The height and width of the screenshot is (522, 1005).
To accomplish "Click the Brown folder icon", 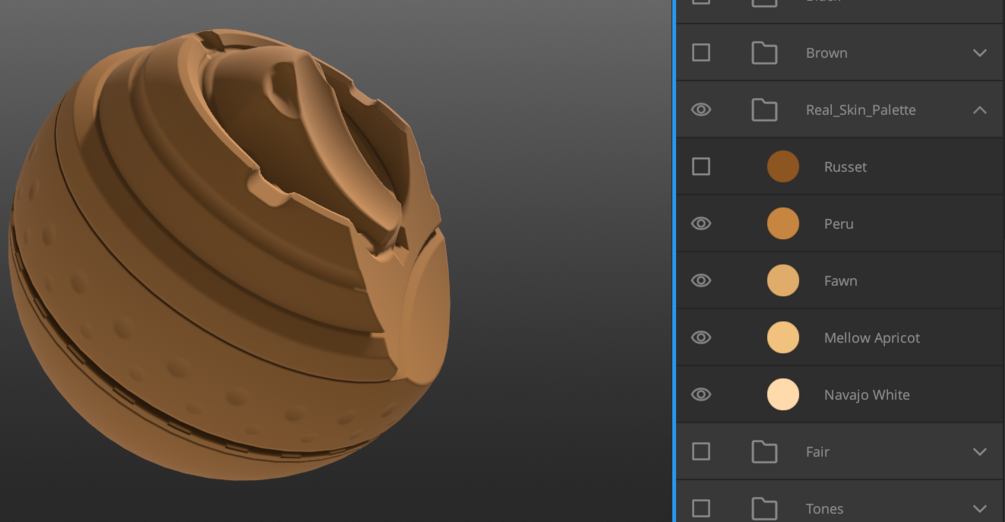I will 764,53.
